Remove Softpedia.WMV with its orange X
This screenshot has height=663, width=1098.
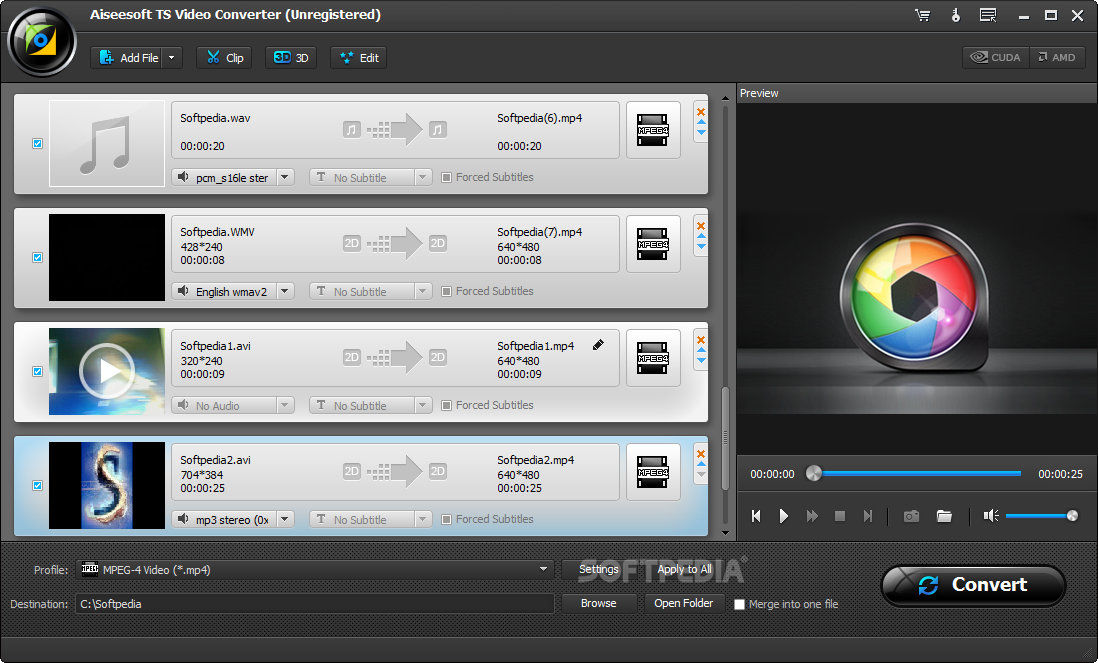point(701,225)
